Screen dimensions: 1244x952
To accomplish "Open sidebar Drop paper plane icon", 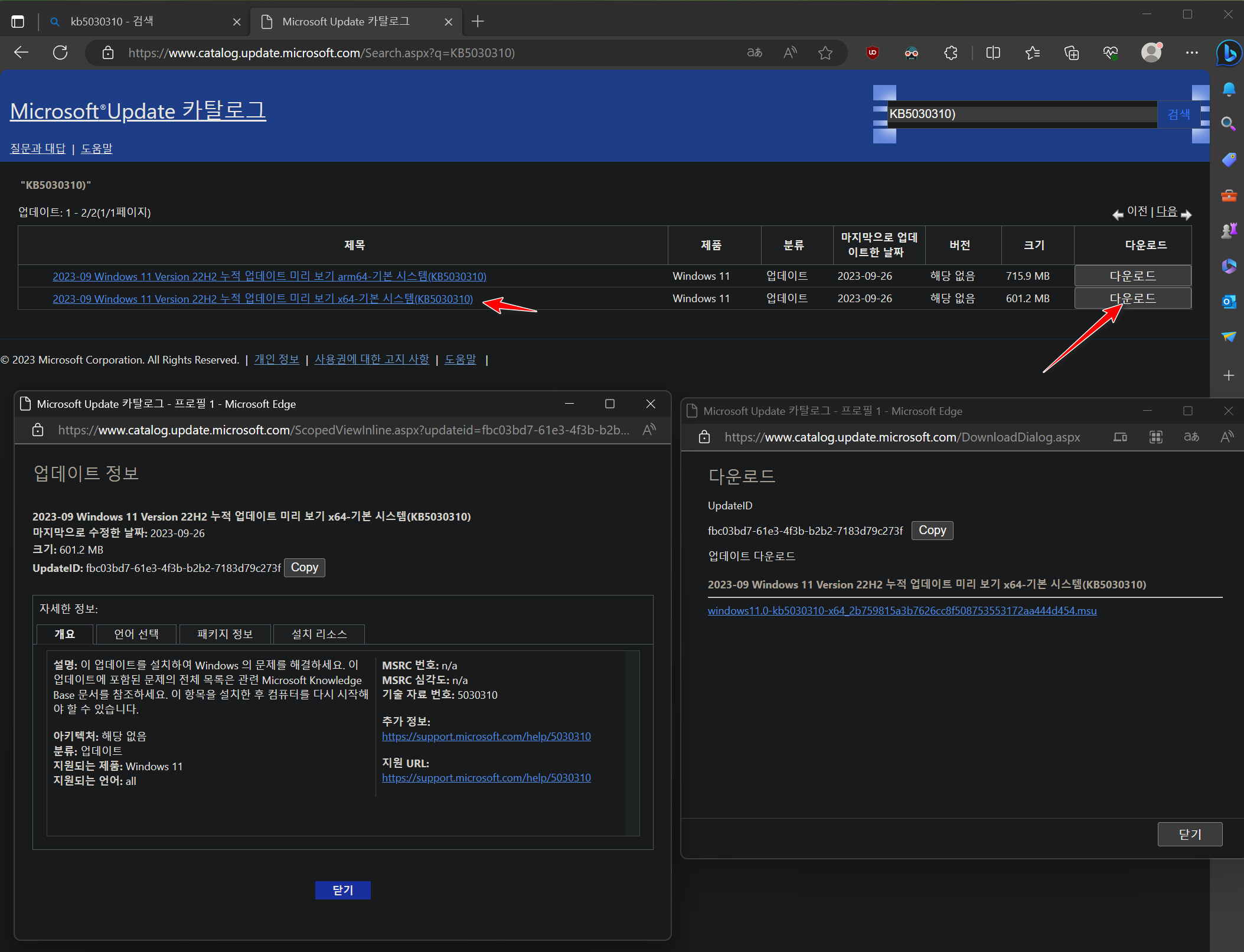I will click(x=1229, y=336).
